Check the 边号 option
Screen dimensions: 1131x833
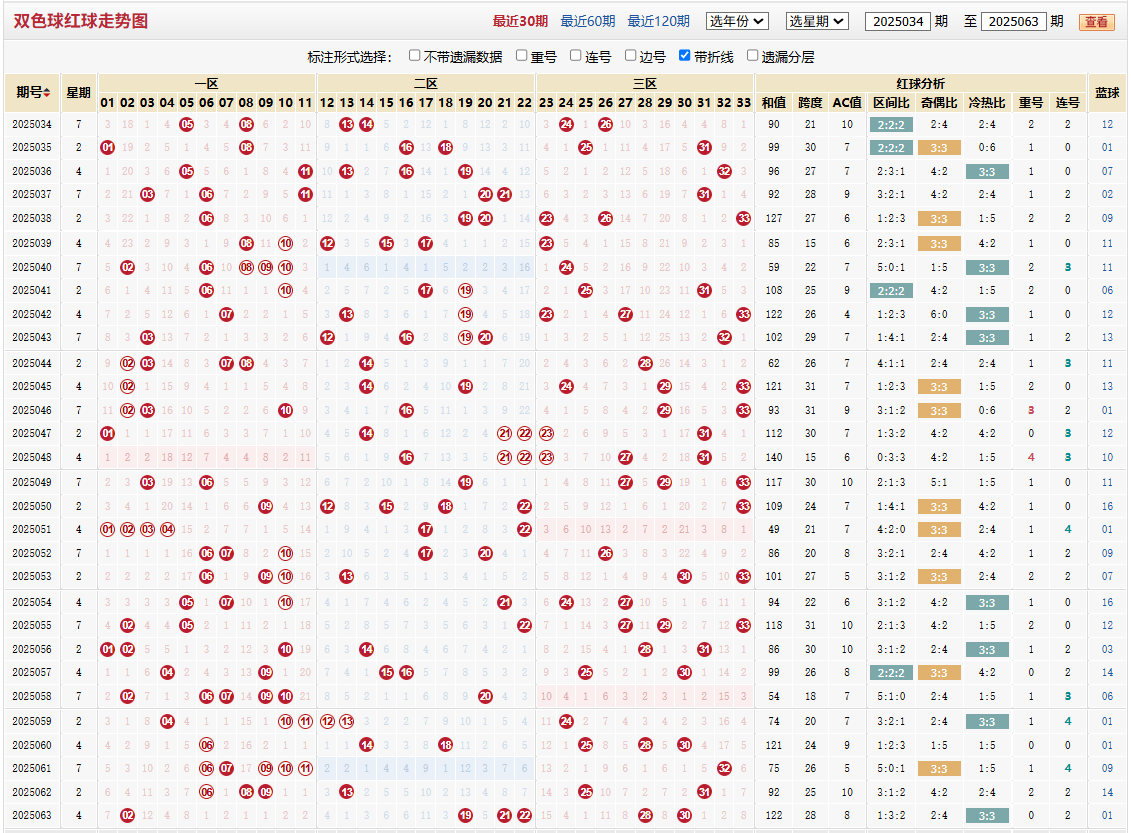click(x=630, y=56)
